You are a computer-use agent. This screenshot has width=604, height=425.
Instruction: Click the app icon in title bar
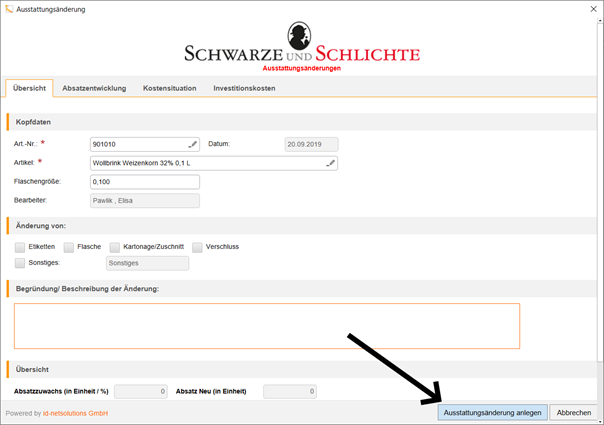coord(9,9)
